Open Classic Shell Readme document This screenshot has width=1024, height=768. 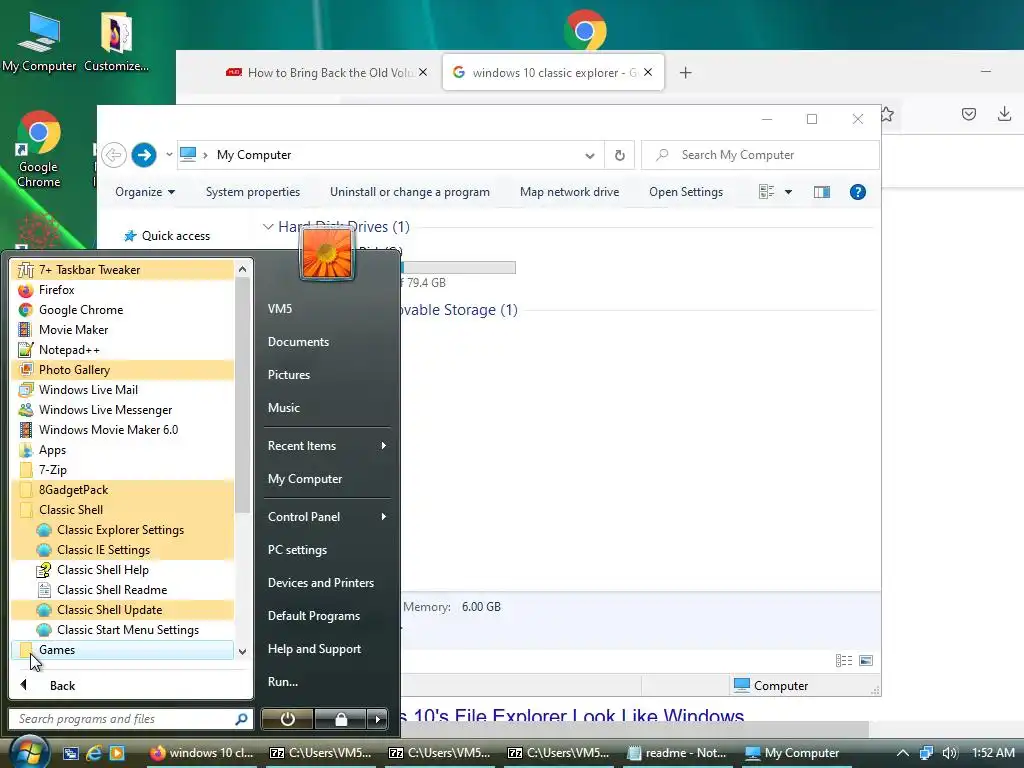122,590
